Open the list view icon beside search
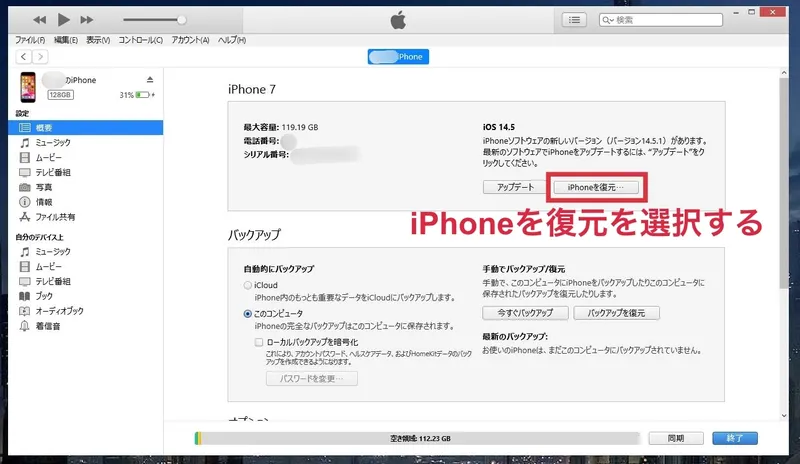 pyautogui.click(x=574, y=19)
